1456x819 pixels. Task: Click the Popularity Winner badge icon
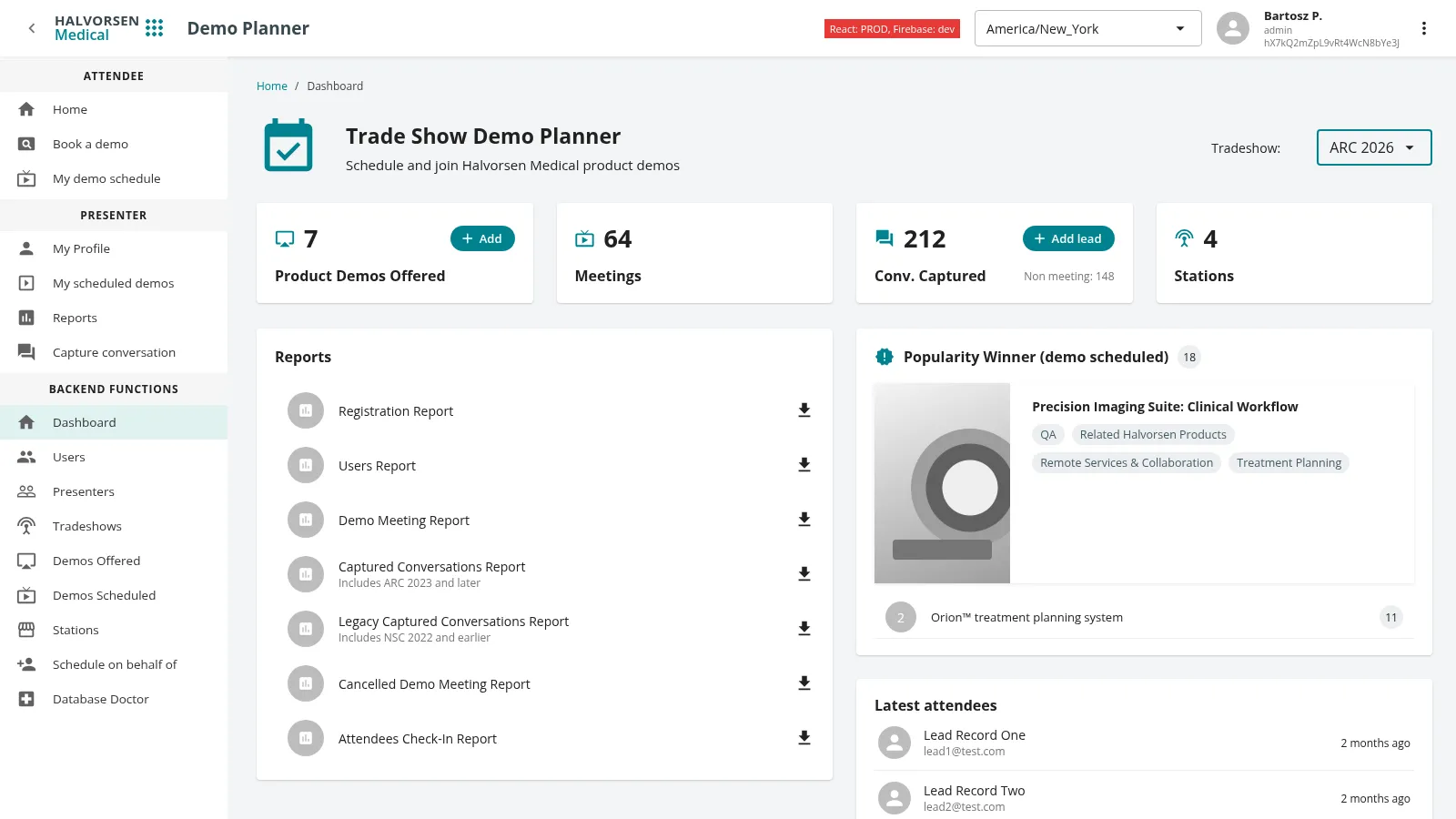885,357
